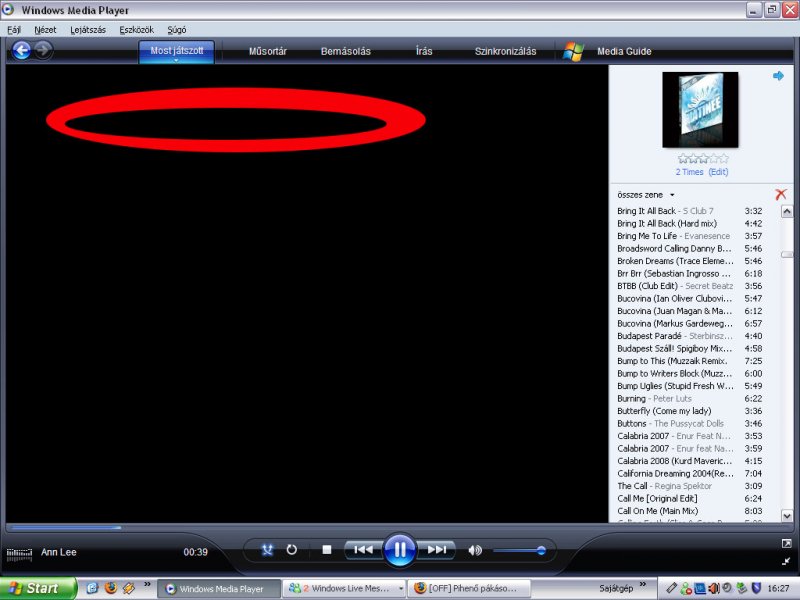
Task: Set the star rating under album art
Action: pyautogui.click(x=703, y=159)
